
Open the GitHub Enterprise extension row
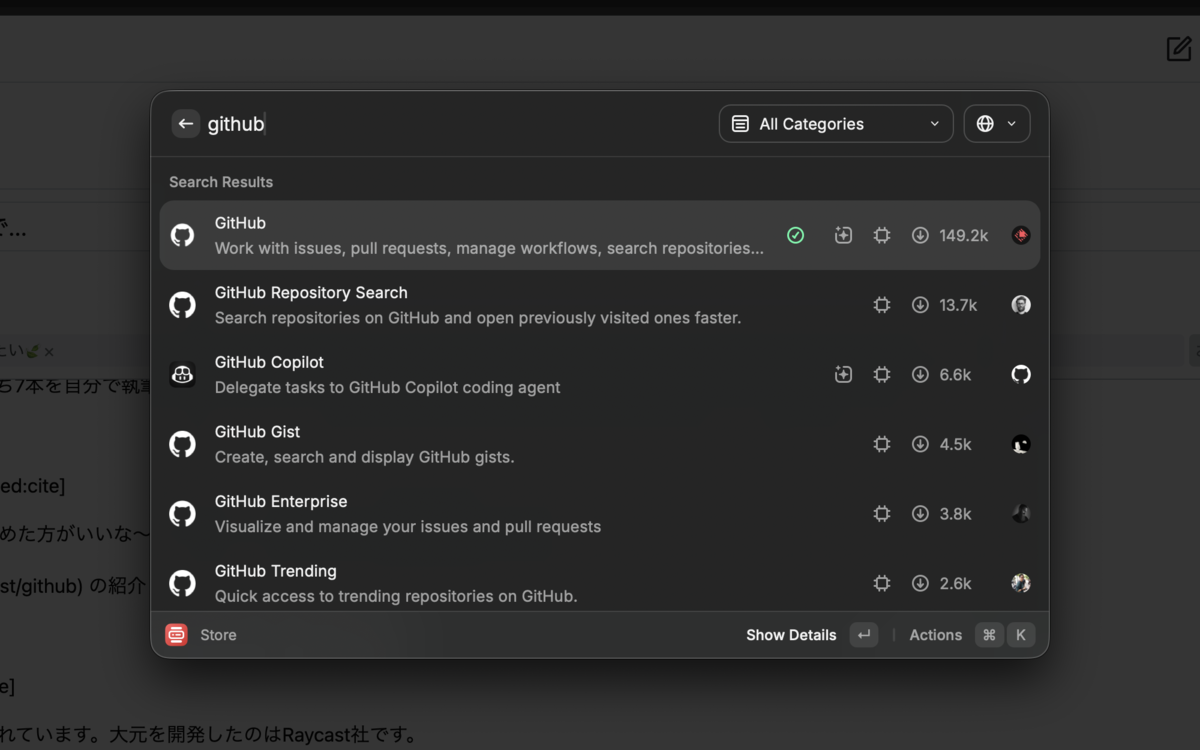(x=600, y=513)
